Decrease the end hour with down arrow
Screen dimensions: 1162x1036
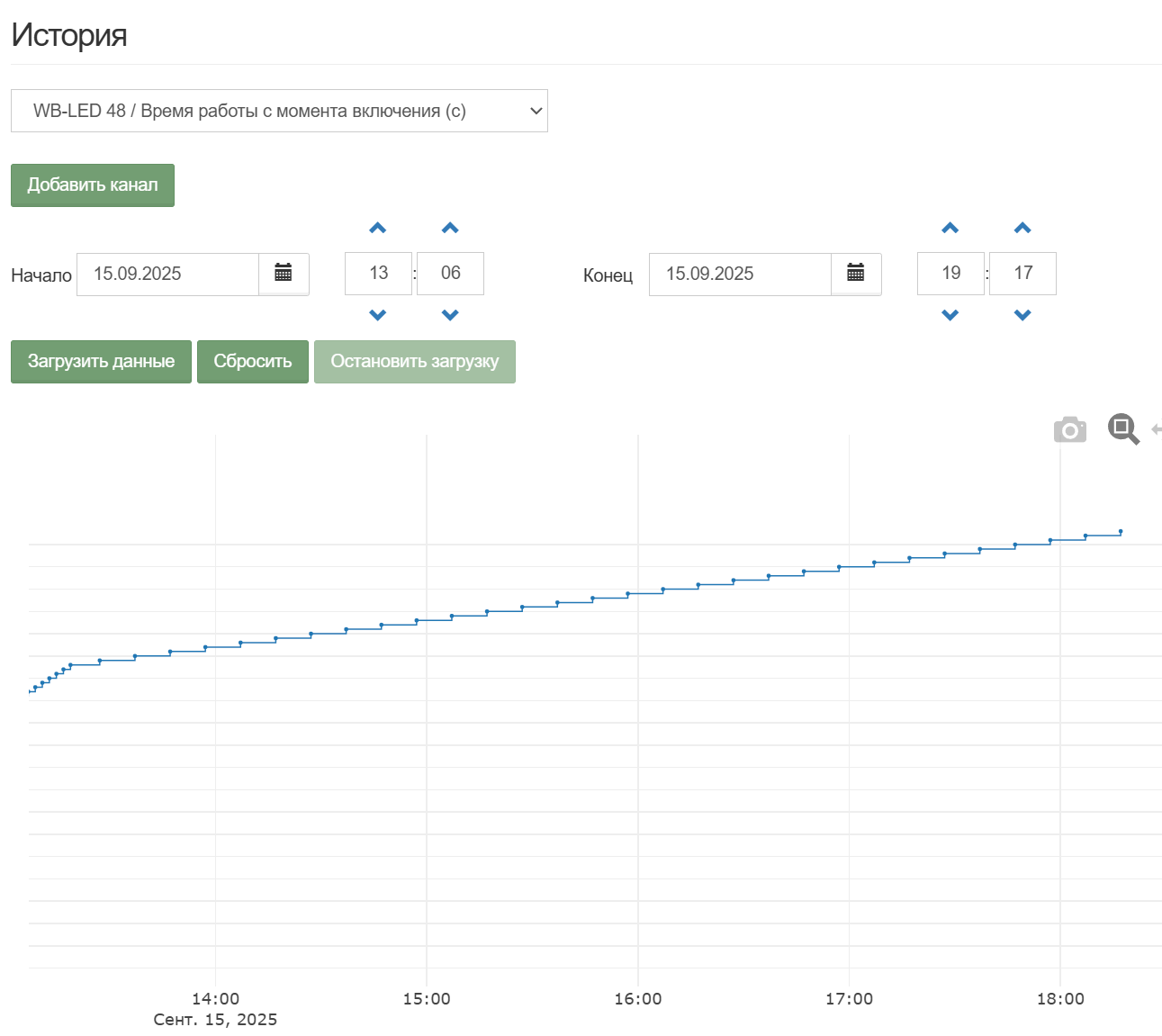coord(950,315)
